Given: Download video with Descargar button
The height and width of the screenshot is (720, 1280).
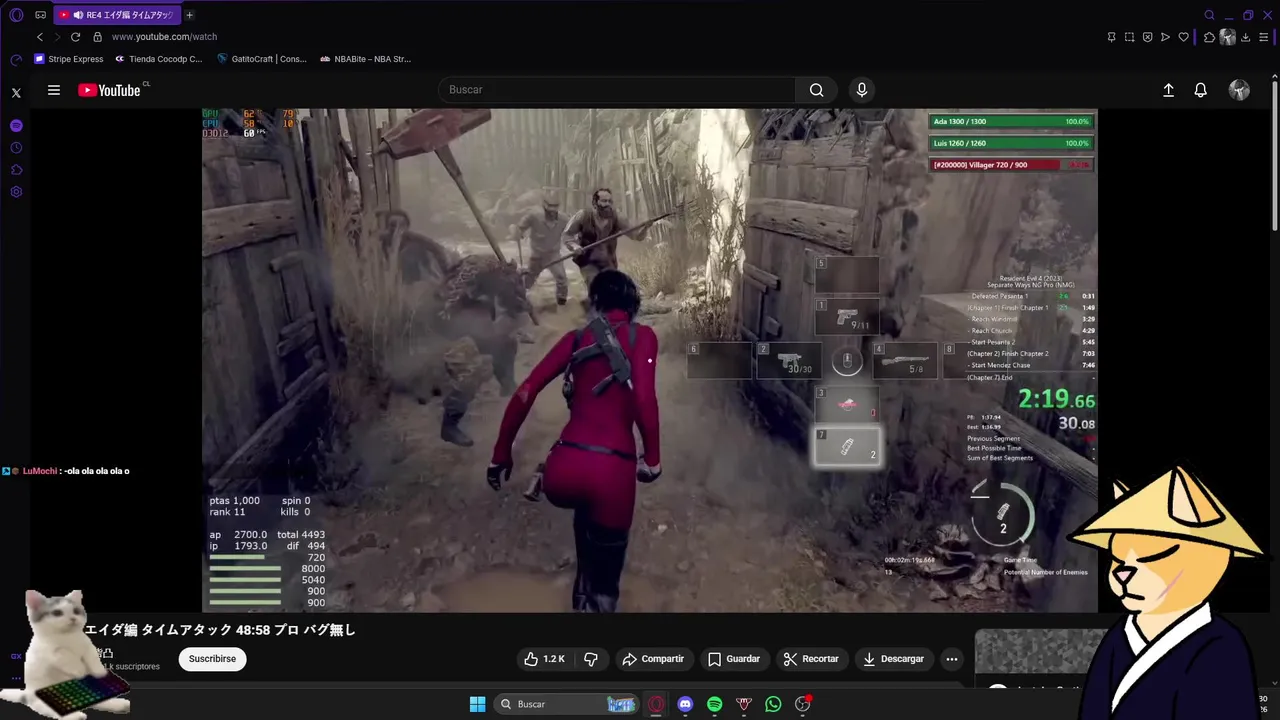Looking at the screenshot, I should (x=893, y=659).
